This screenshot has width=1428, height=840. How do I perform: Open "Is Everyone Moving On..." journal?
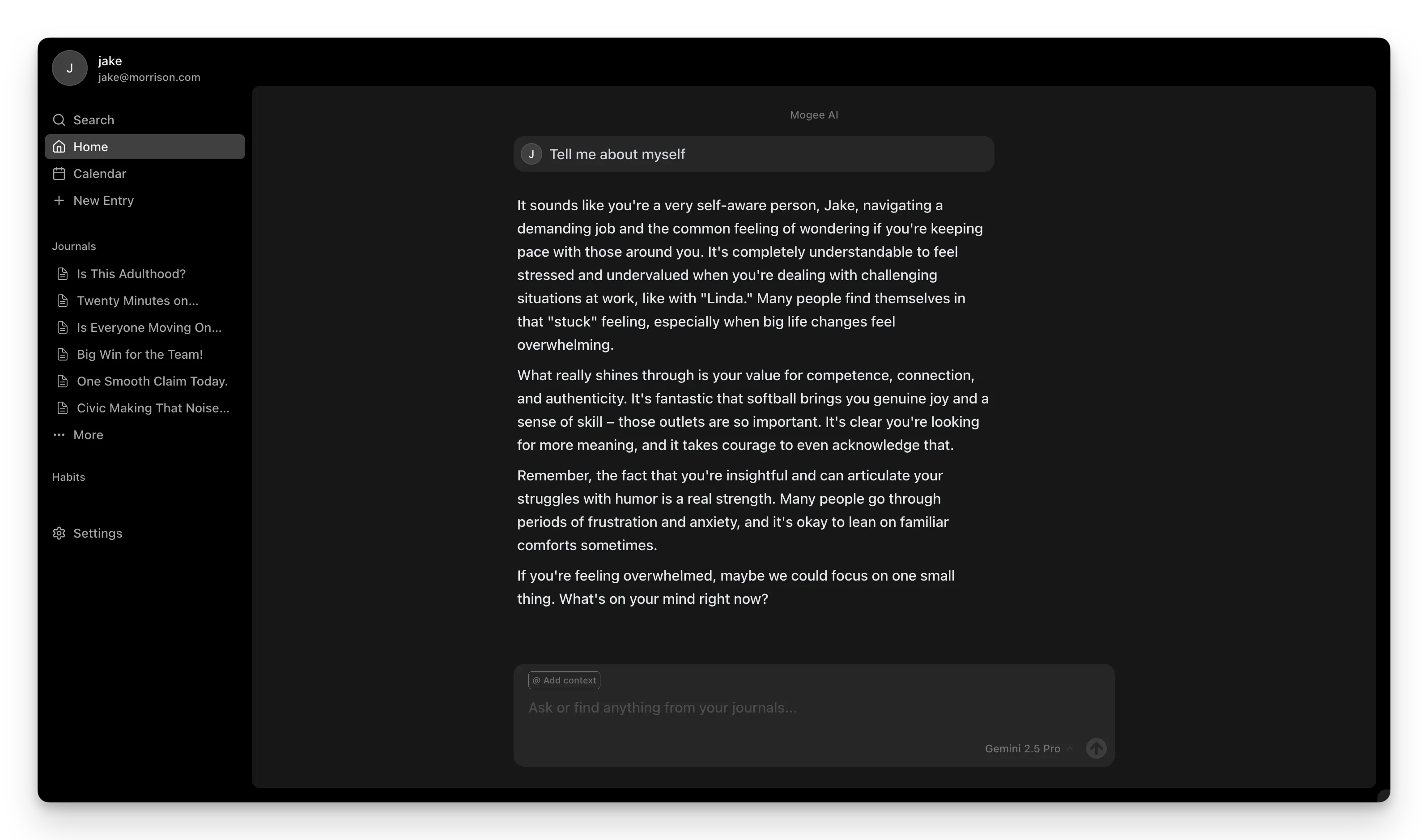[x=149, y=328]
